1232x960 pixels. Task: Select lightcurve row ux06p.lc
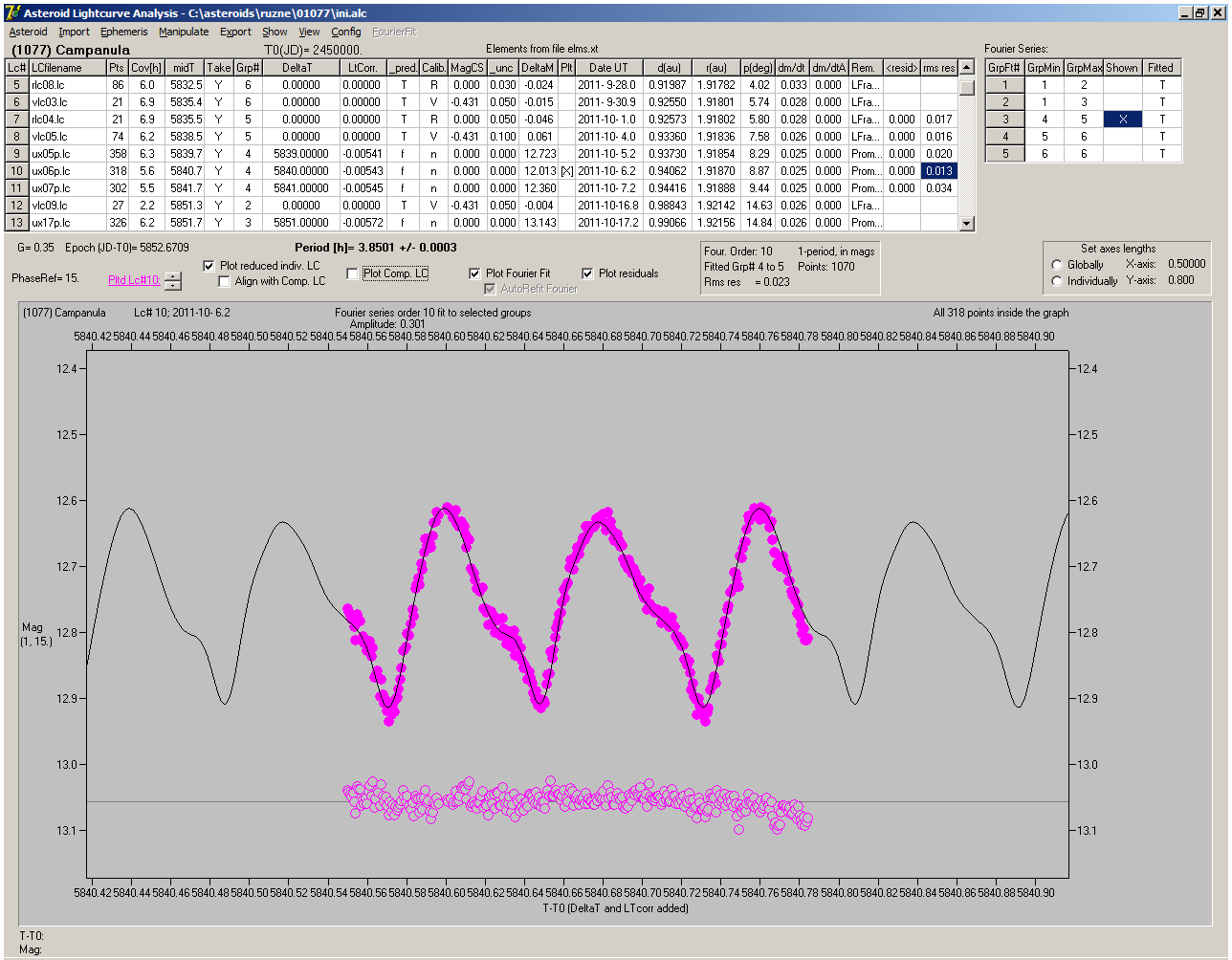[482, 171]
